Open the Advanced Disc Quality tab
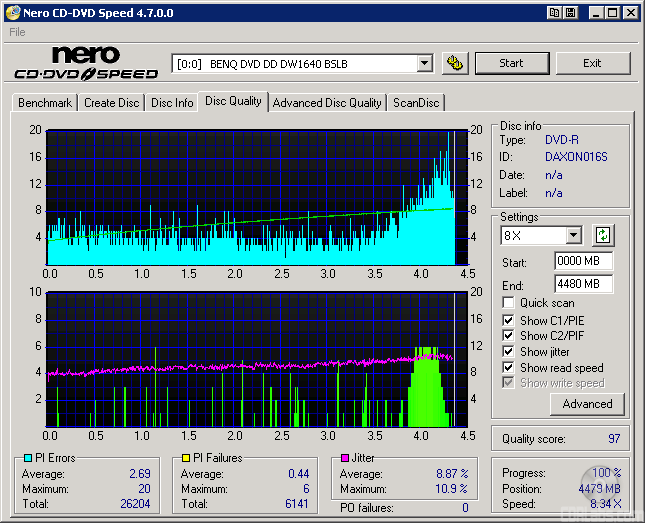 (x=327, y=102)
